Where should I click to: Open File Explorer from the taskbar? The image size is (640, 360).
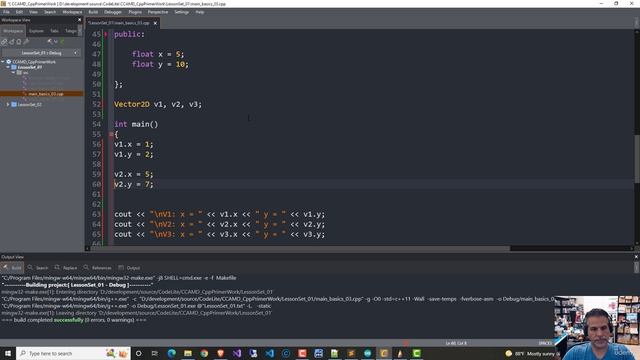(188, 353)
